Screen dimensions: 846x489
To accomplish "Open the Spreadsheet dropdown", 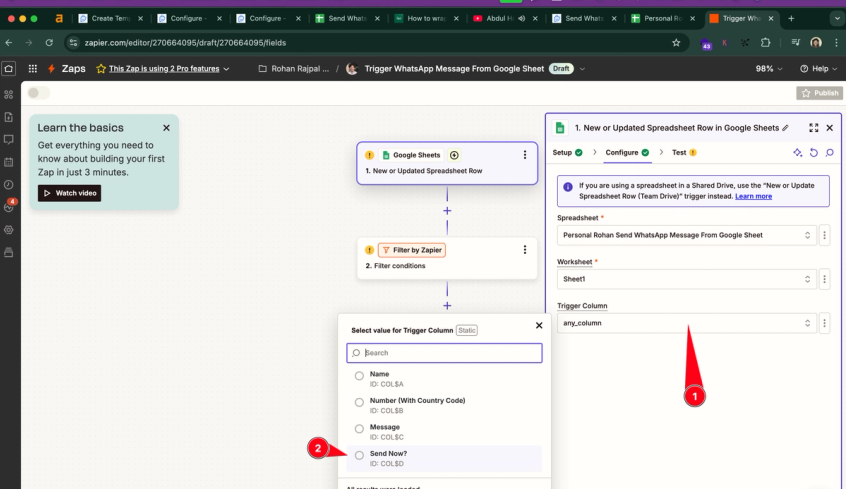I will pyautogui.click(x=686, y=235).
